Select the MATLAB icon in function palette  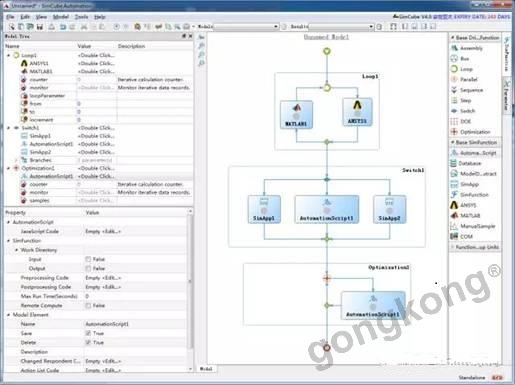point(454,215)
